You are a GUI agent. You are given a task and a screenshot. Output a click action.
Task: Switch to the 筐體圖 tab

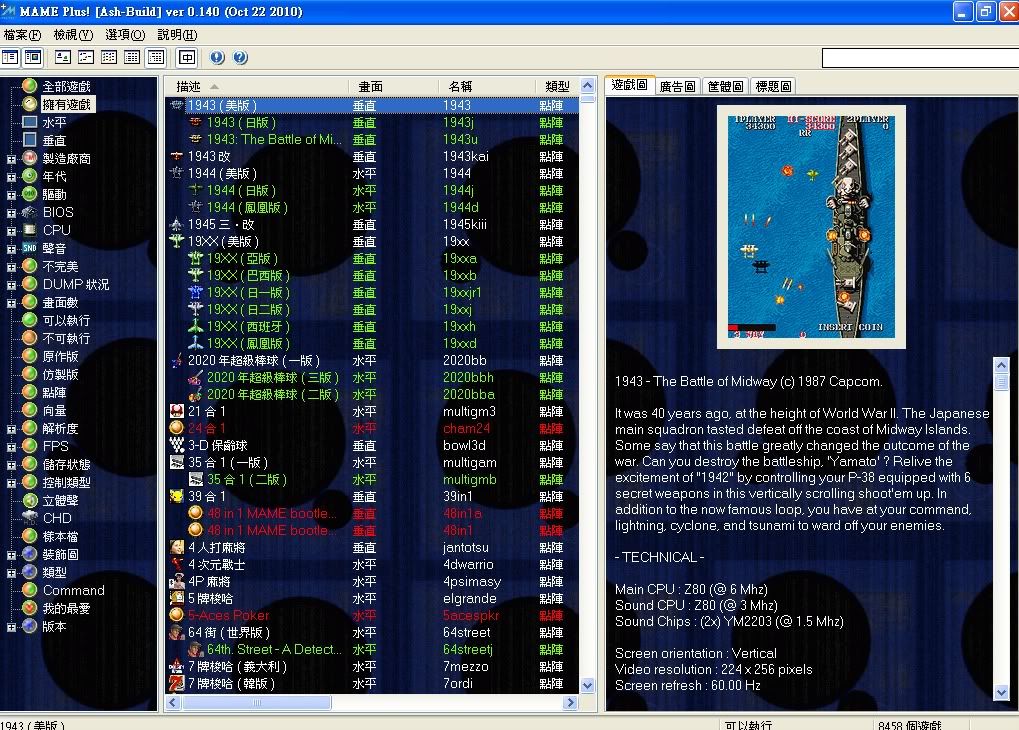point(725,86)
